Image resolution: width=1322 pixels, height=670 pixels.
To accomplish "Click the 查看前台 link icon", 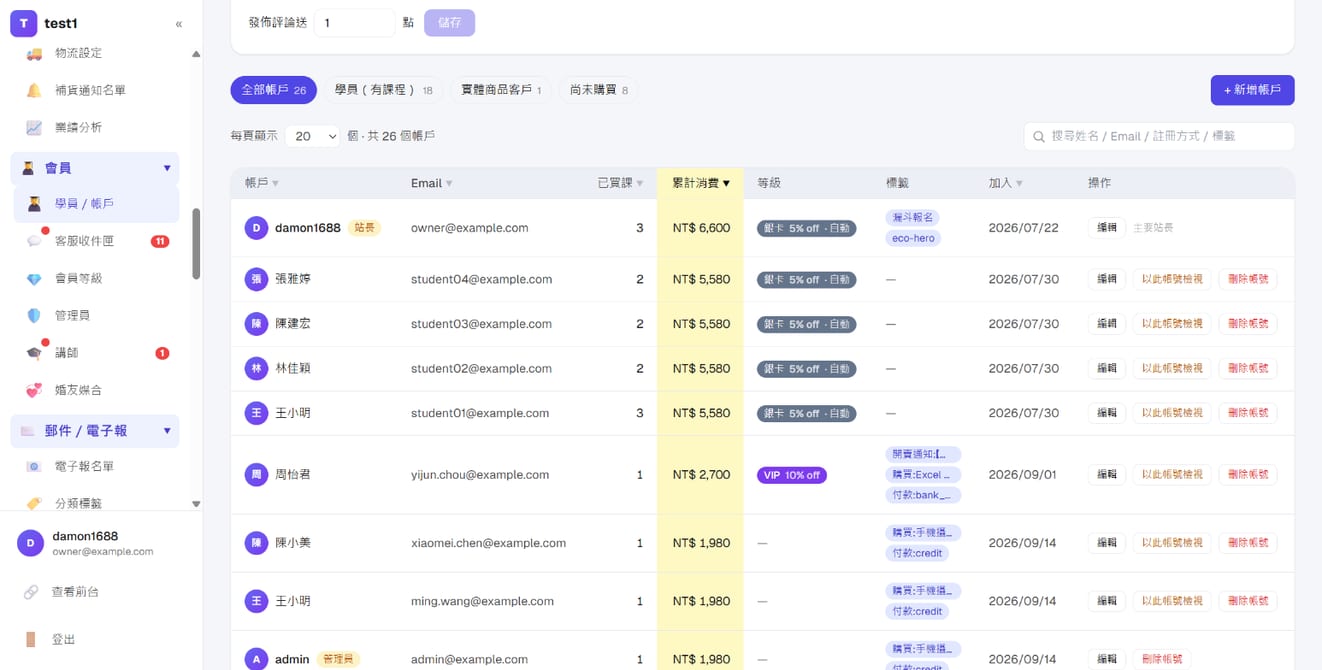I will [x=31, y=592].
